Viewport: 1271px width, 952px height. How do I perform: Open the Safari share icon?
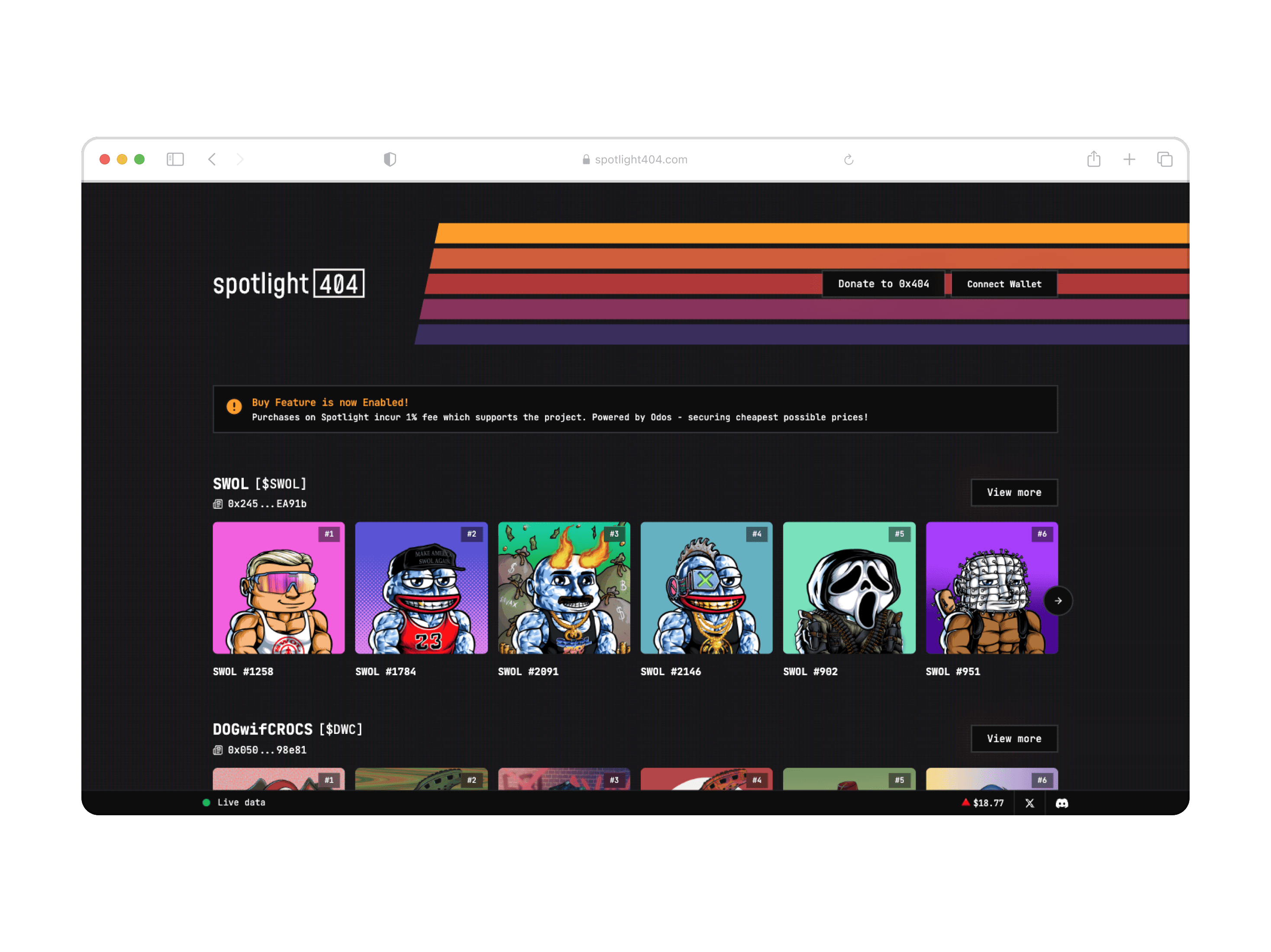point(1093,159)
